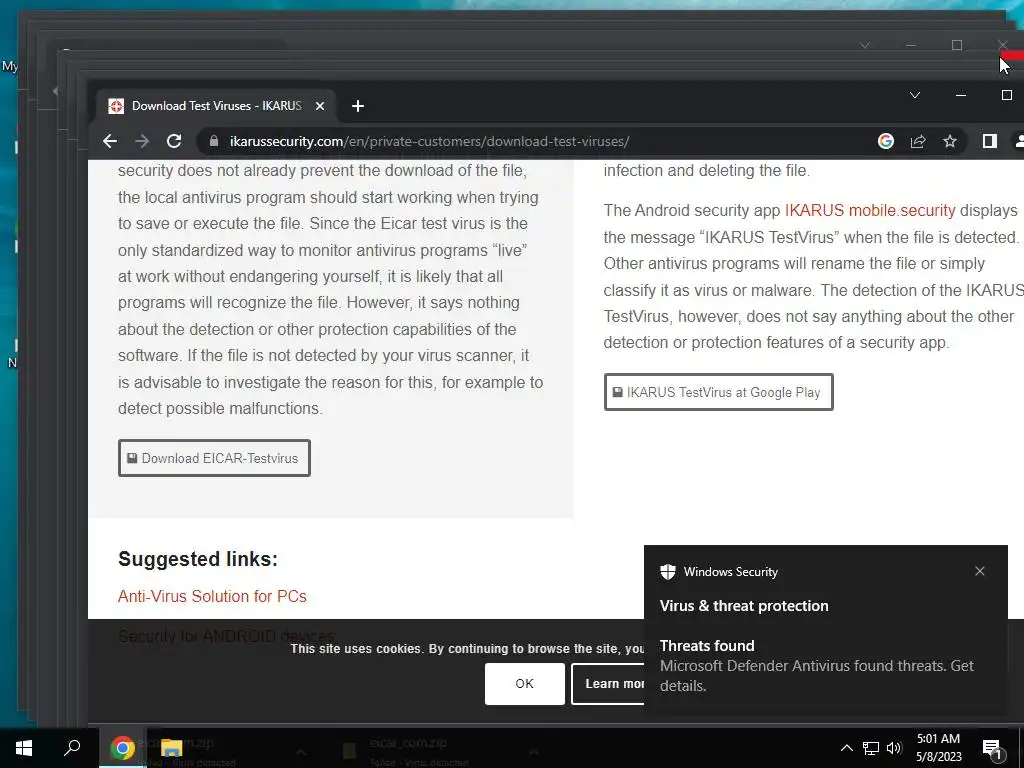This screenshot has height=768, width=1024.
Task: Select the Download Test Viruses - IKARUS tab
Action: pos(217,106)
